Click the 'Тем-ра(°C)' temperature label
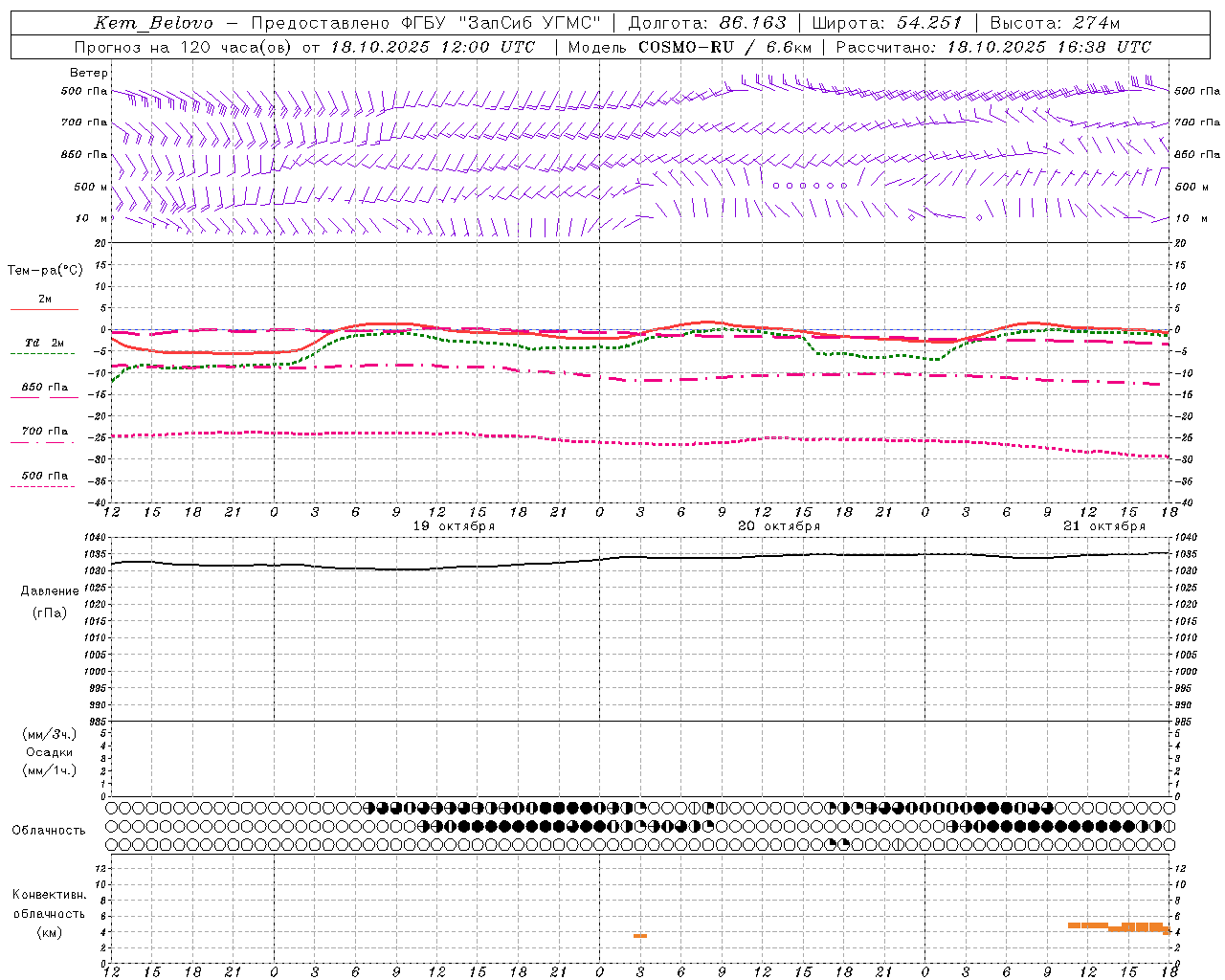1225x980 pixels. point(45,270)
